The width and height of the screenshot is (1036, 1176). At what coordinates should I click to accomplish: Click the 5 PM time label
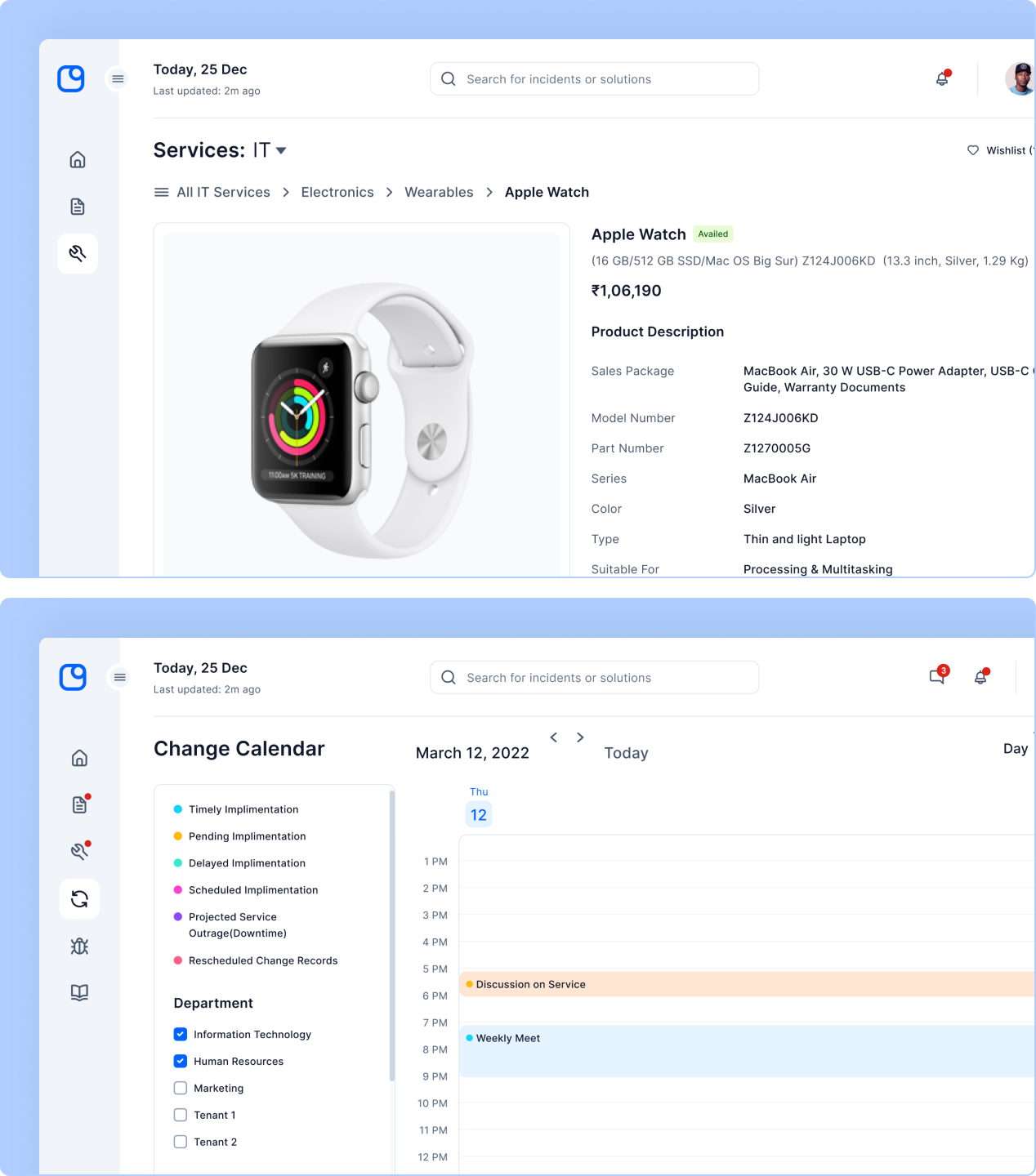tap(435, 969)
